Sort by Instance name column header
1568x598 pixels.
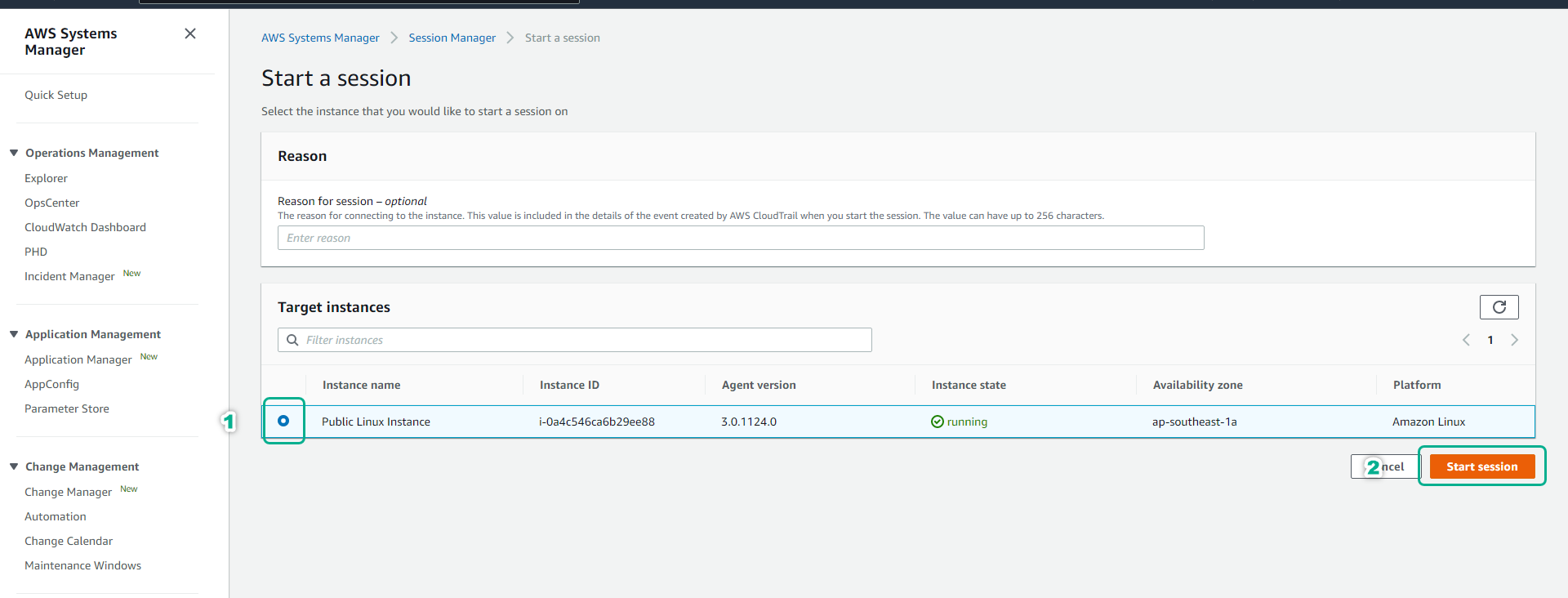[361, 385]
